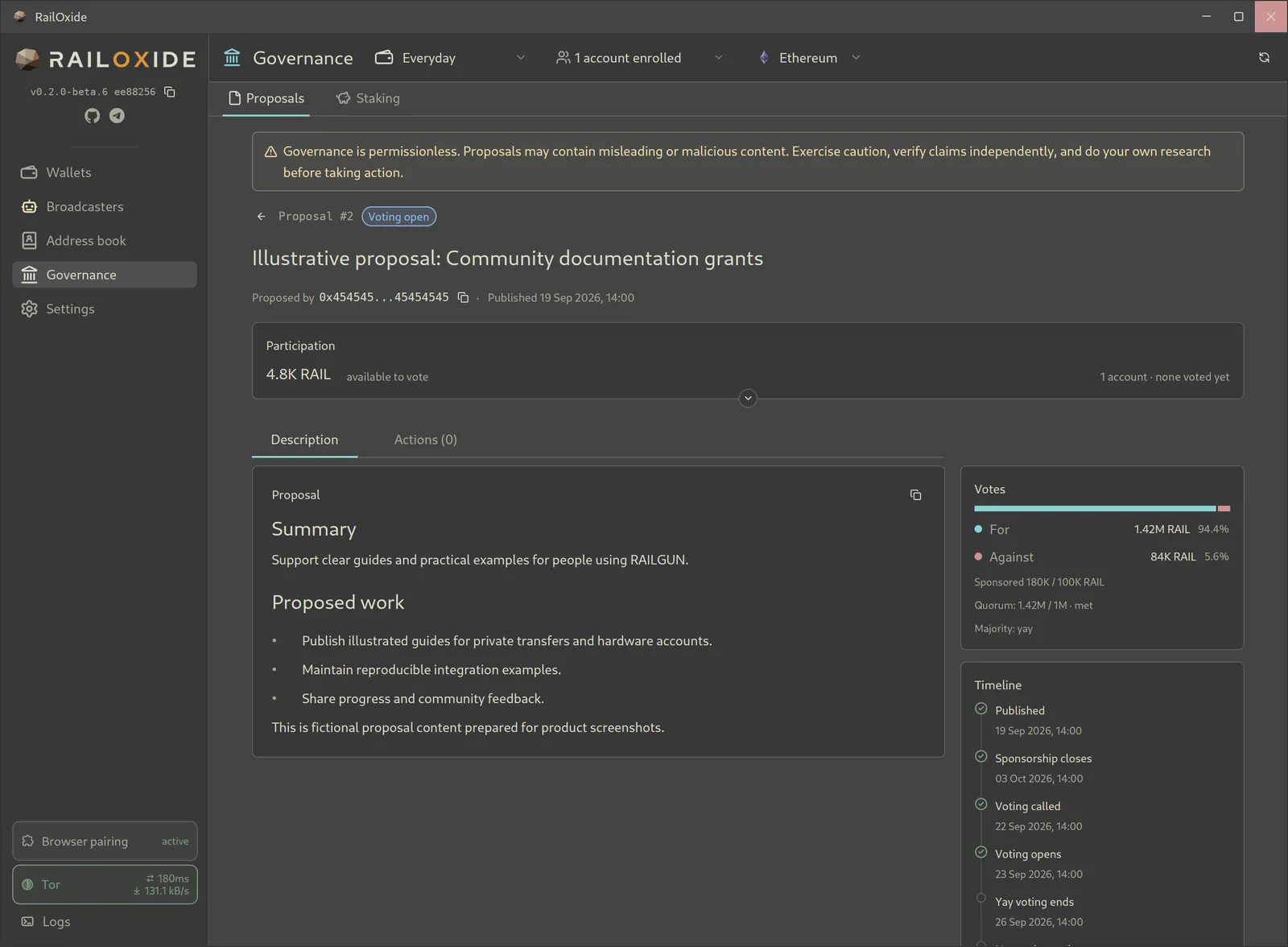Copy the proposal description text
Image resolution: width=1288 pixels, height=947 pixels.
(x=915, y=495)
